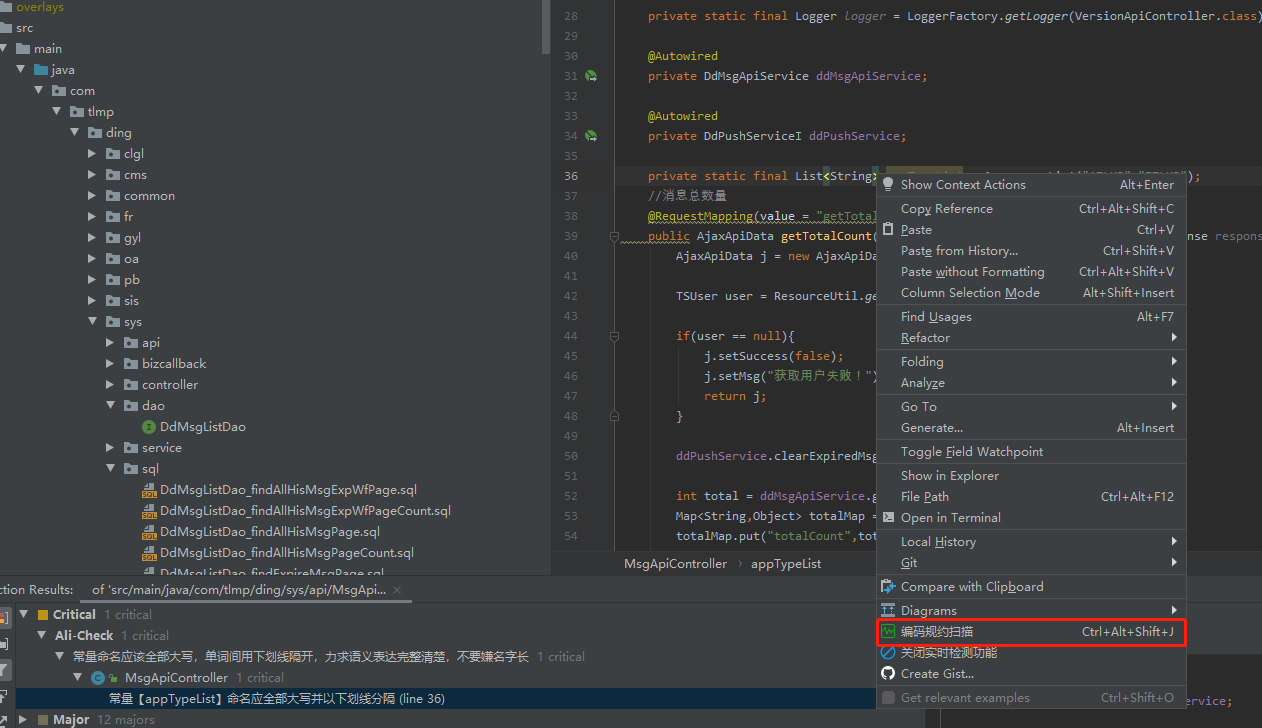Expand the Major inspection group
1262x728 pixels.
point(23,719)
